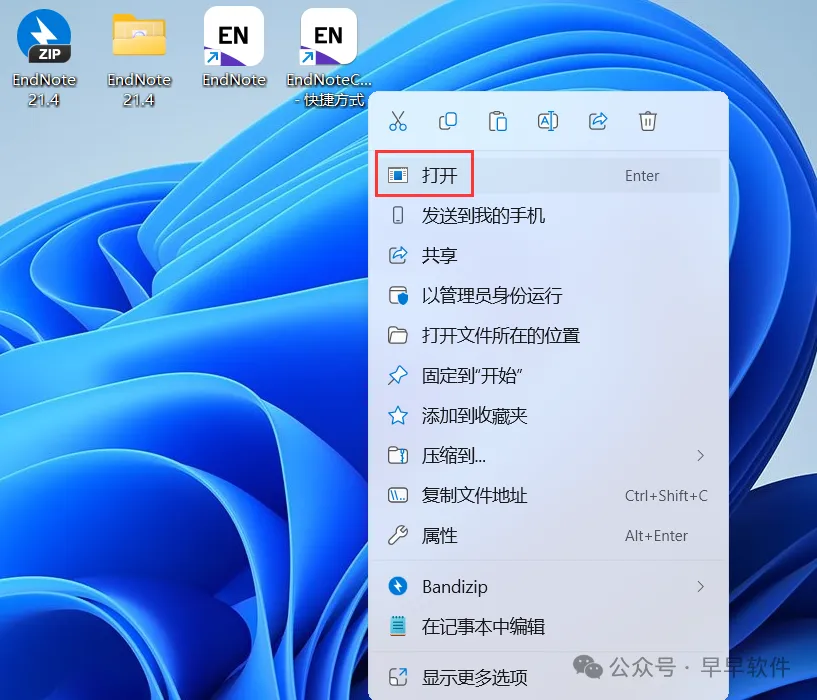Select 显示更多选项
This screenshot has width=817, height=700.
pos(548,677)
